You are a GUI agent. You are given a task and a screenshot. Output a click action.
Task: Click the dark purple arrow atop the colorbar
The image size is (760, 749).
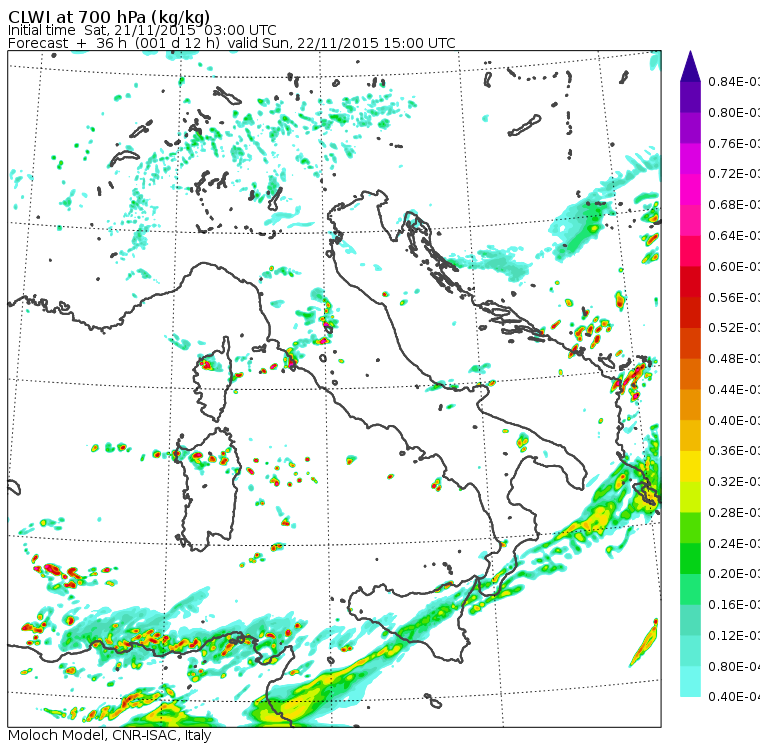[690, 66]
